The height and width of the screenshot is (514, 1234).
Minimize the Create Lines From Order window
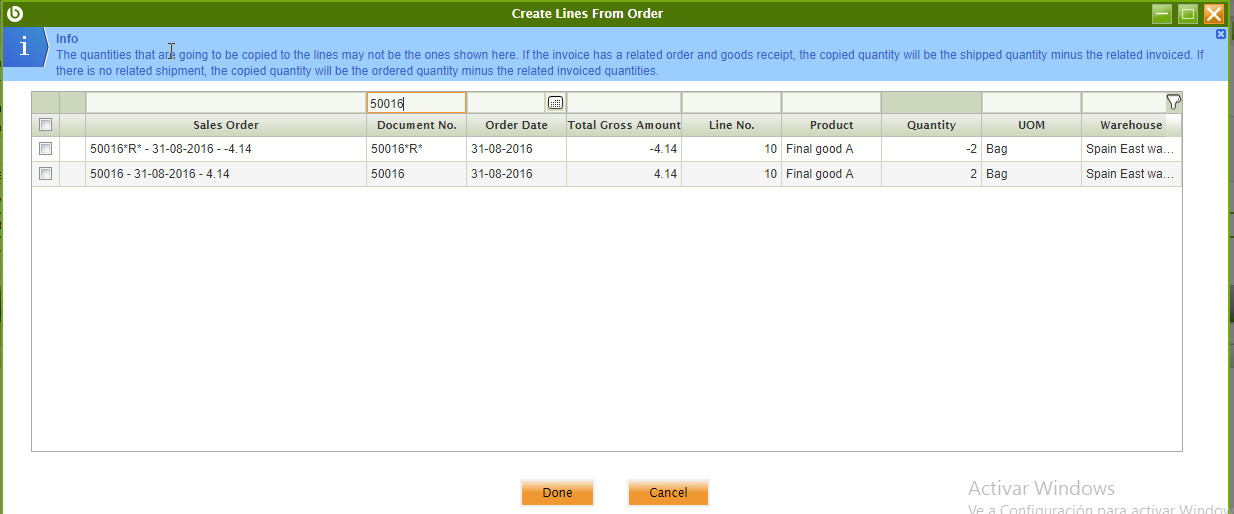(1161, 13)
